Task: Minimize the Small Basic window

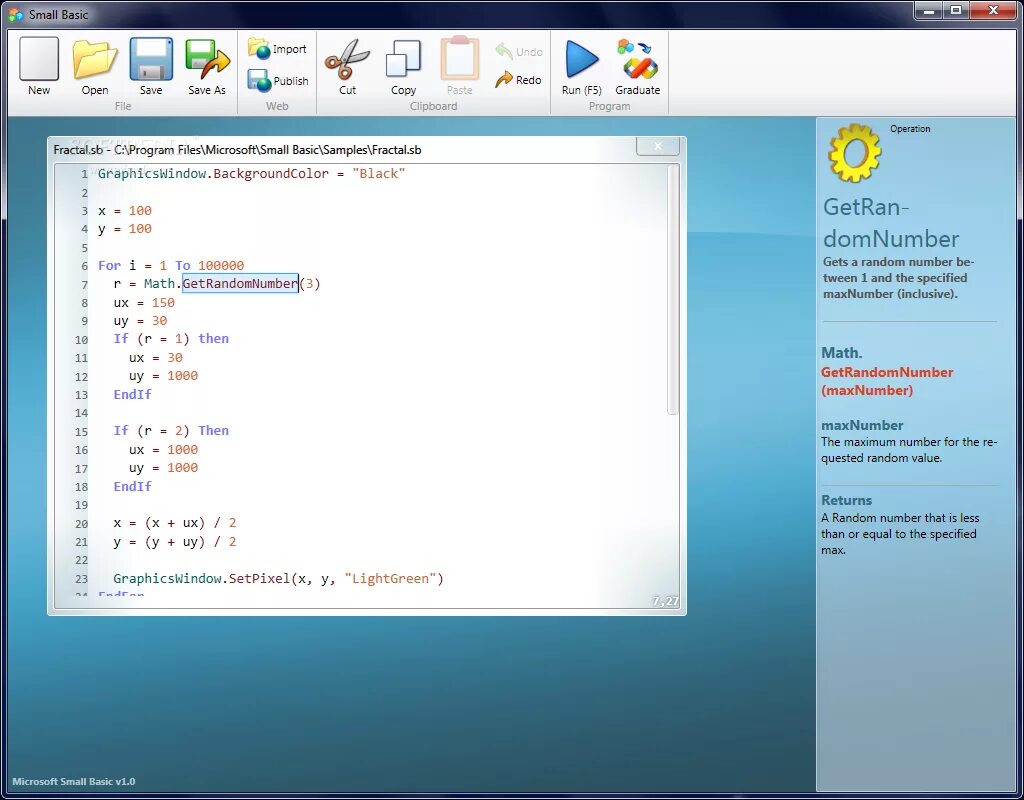Action: 929,10
